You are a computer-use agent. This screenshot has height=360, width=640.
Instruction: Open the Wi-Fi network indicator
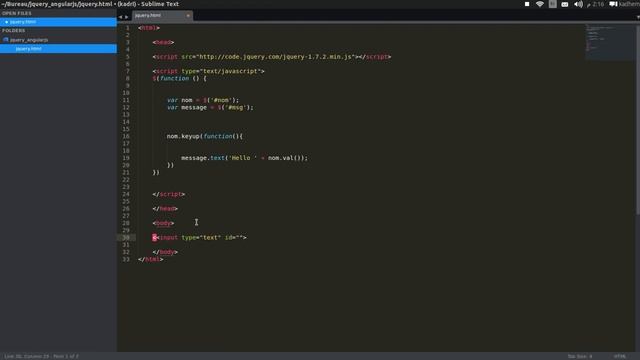click(x=540, y=4)
